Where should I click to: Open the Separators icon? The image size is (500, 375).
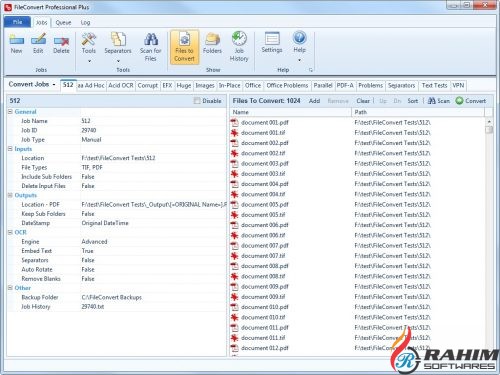coord(118,39)
